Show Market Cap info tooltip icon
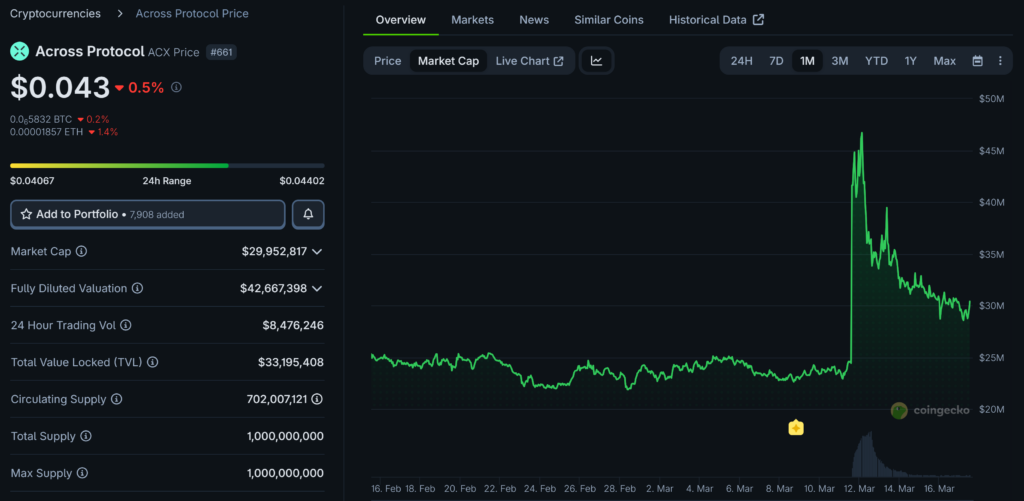Screen dimensions: 1024x501 (x=82, y=251)
